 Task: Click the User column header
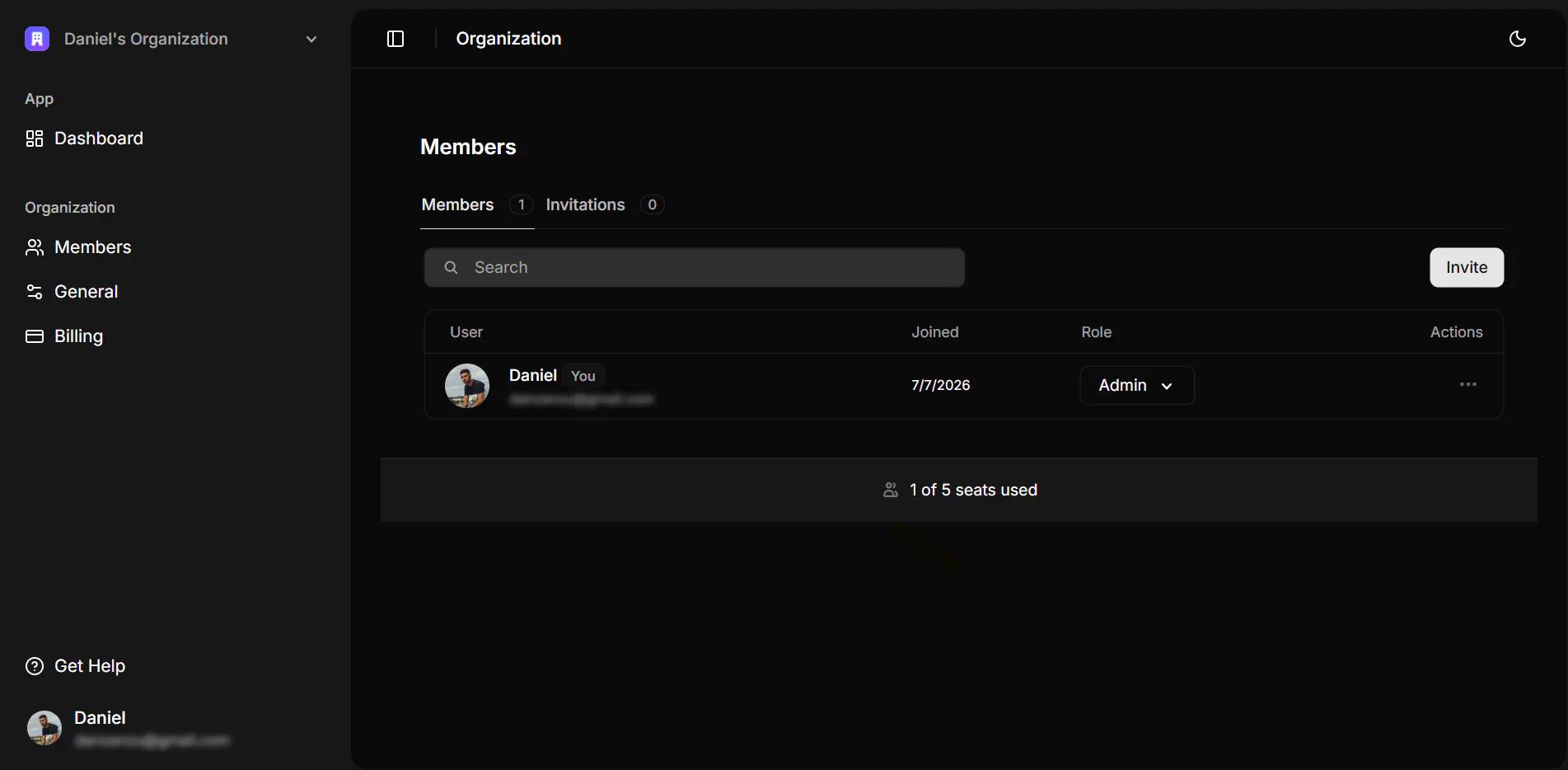466,332
